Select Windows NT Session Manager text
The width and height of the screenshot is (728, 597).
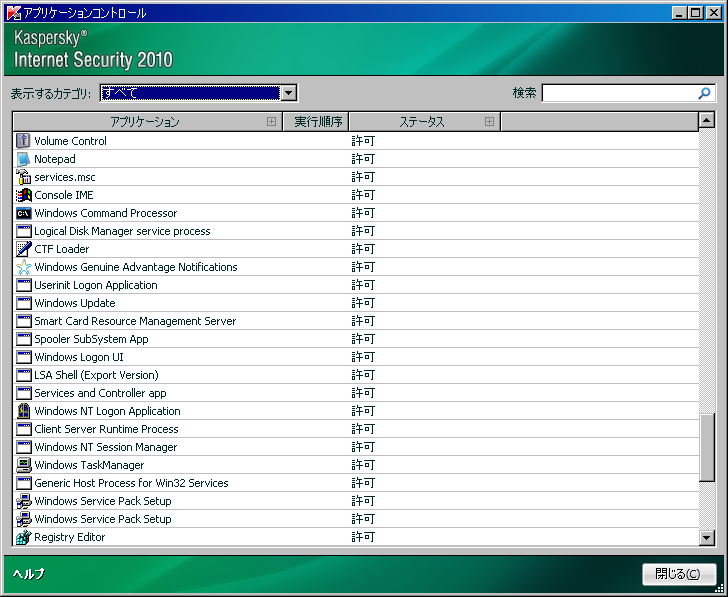tap(106, 448)
